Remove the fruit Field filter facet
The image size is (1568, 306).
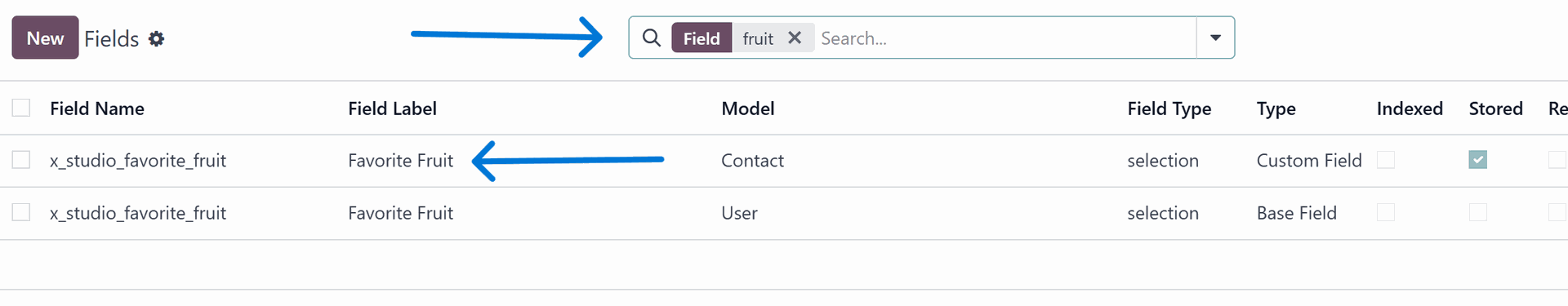(795, 38)
